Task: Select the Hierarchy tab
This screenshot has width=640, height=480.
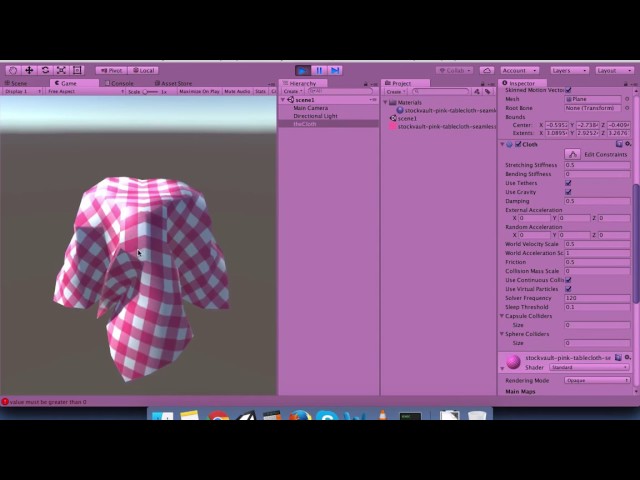Action: click(302, 83)
